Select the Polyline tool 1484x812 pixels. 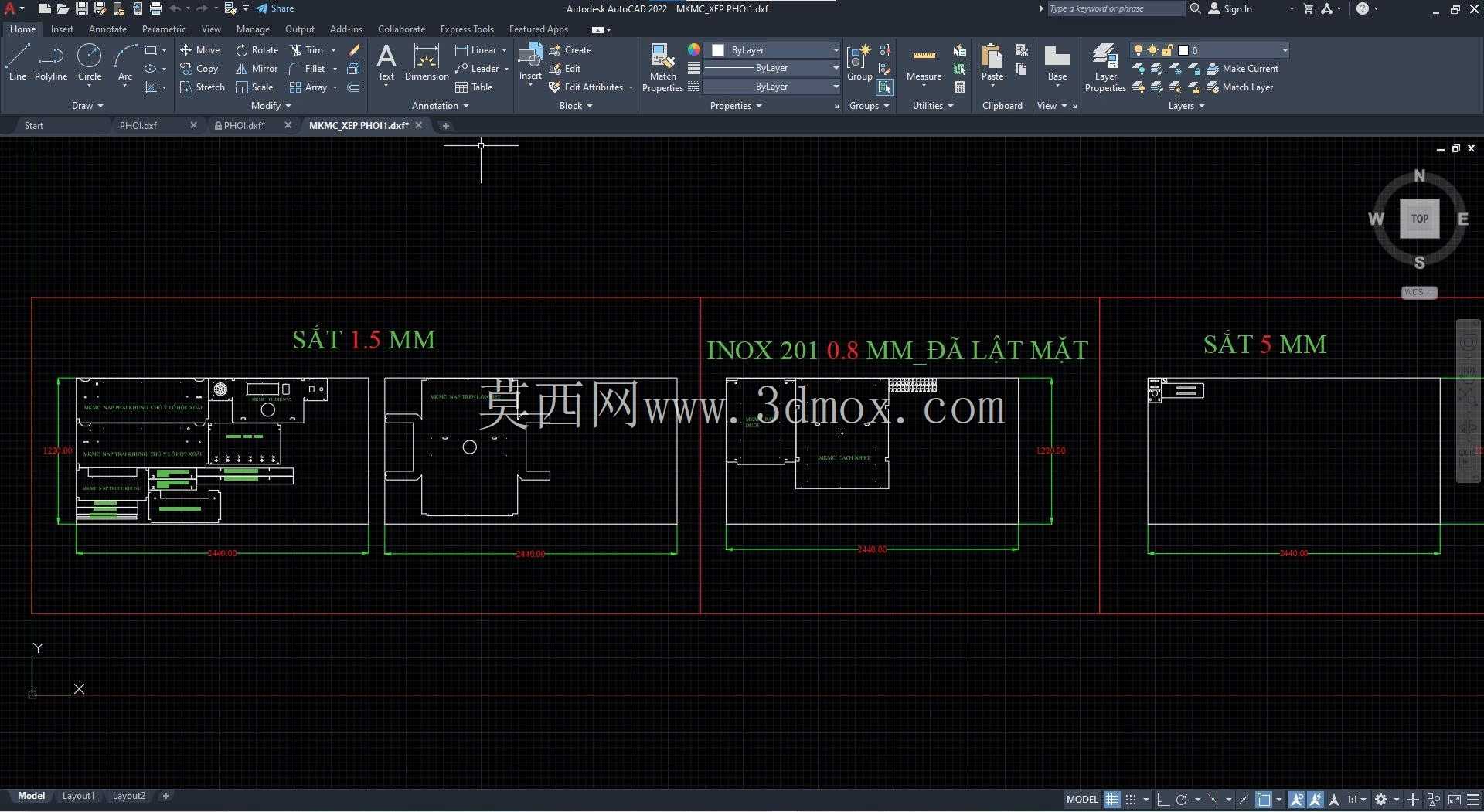pos(51,62)
